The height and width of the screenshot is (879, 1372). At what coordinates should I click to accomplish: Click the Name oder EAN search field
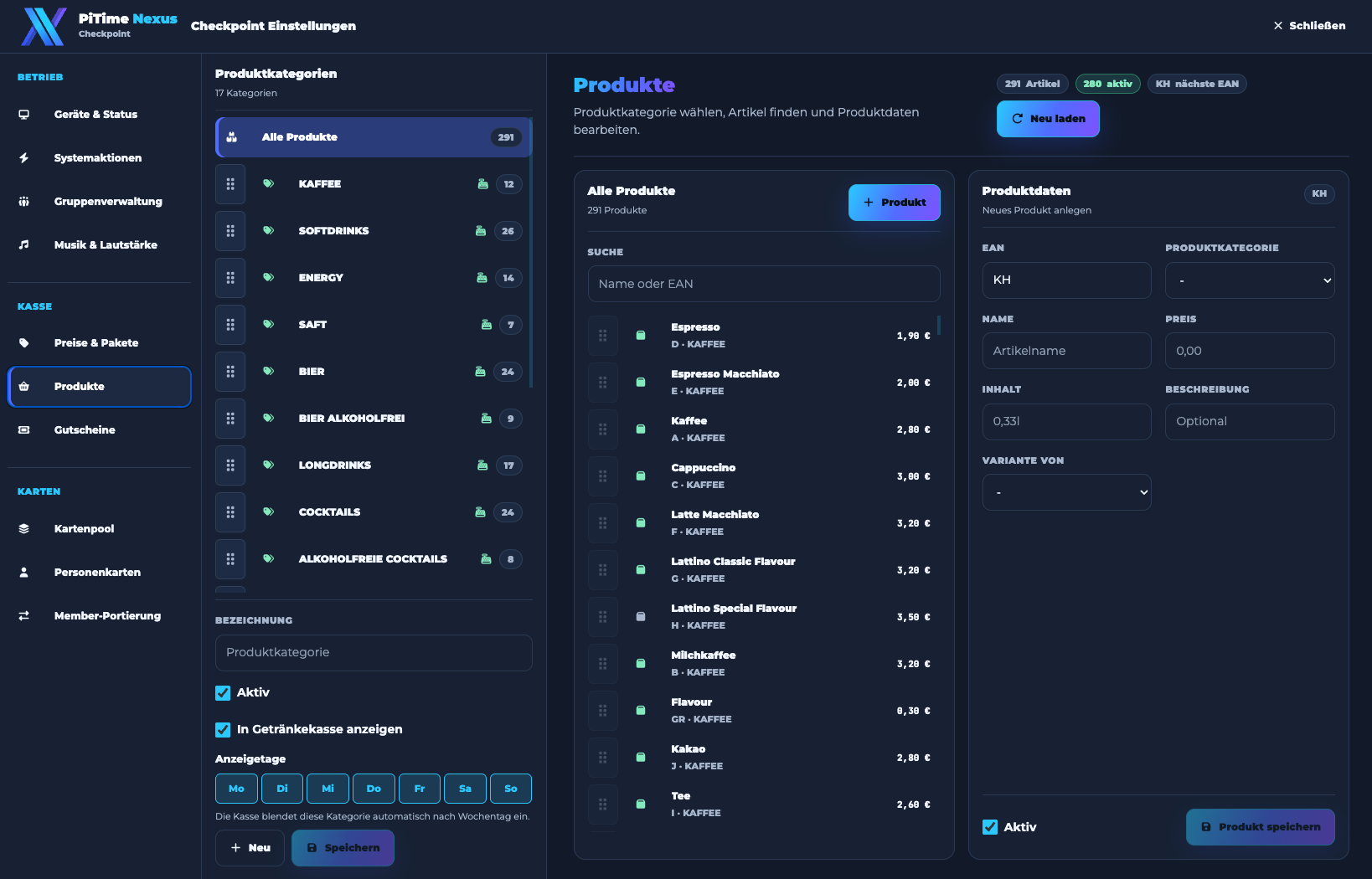click(x=764, y=284)
